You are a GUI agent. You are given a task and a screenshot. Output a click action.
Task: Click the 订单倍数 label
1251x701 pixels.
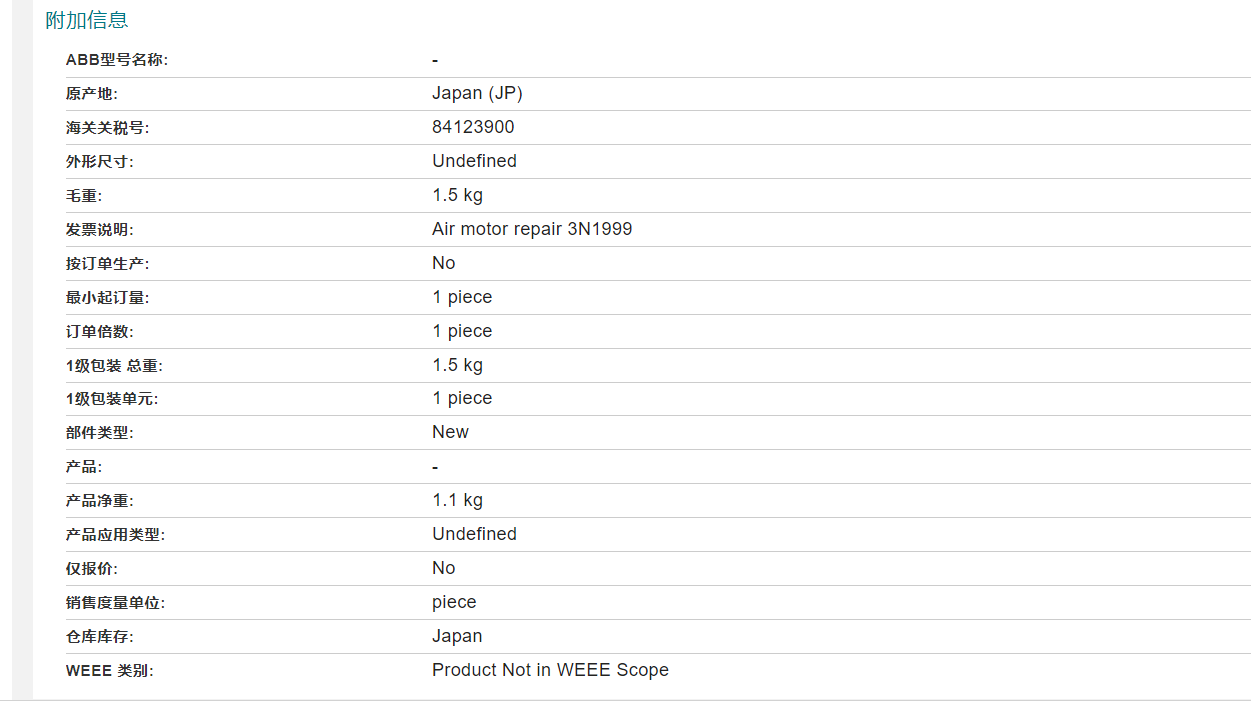coord(99,332)
